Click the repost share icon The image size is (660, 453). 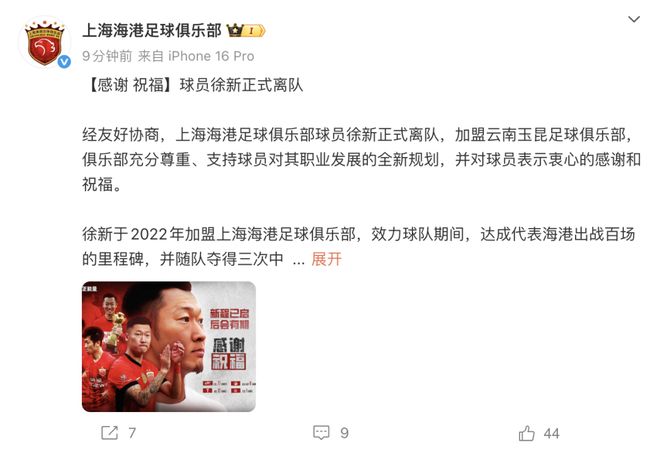pyautogui.click(x=109, y=432)
